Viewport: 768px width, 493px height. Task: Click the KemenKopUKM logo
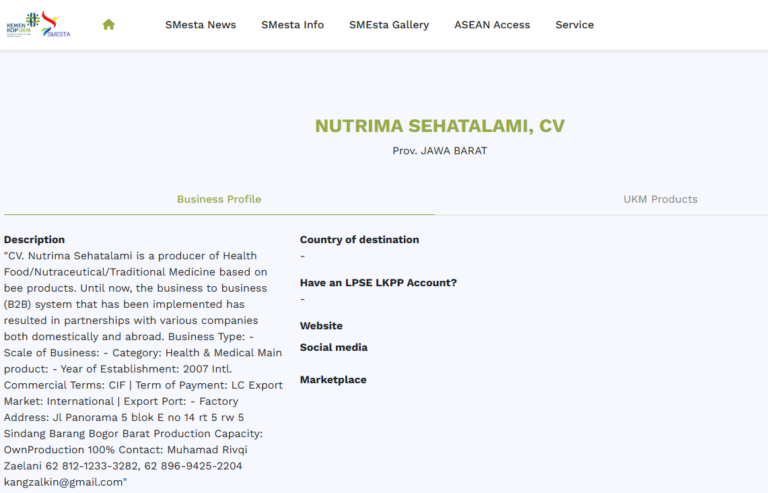click(x=22, y=24)
